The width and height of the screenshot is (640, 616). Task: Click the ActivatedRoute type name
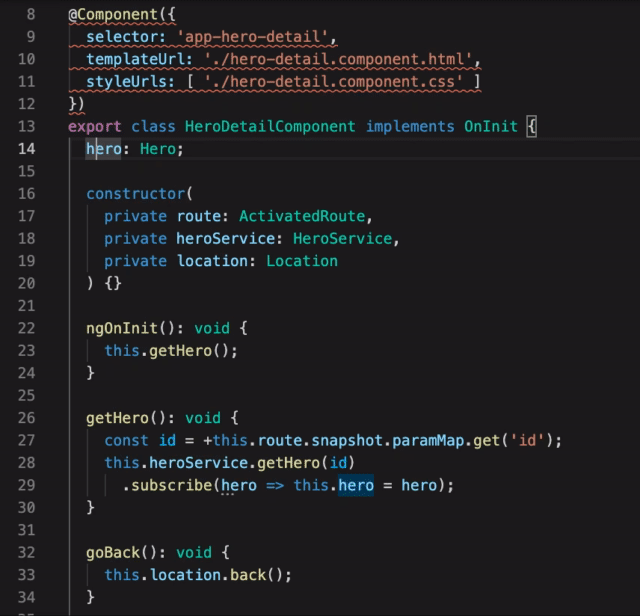(302, 216)
